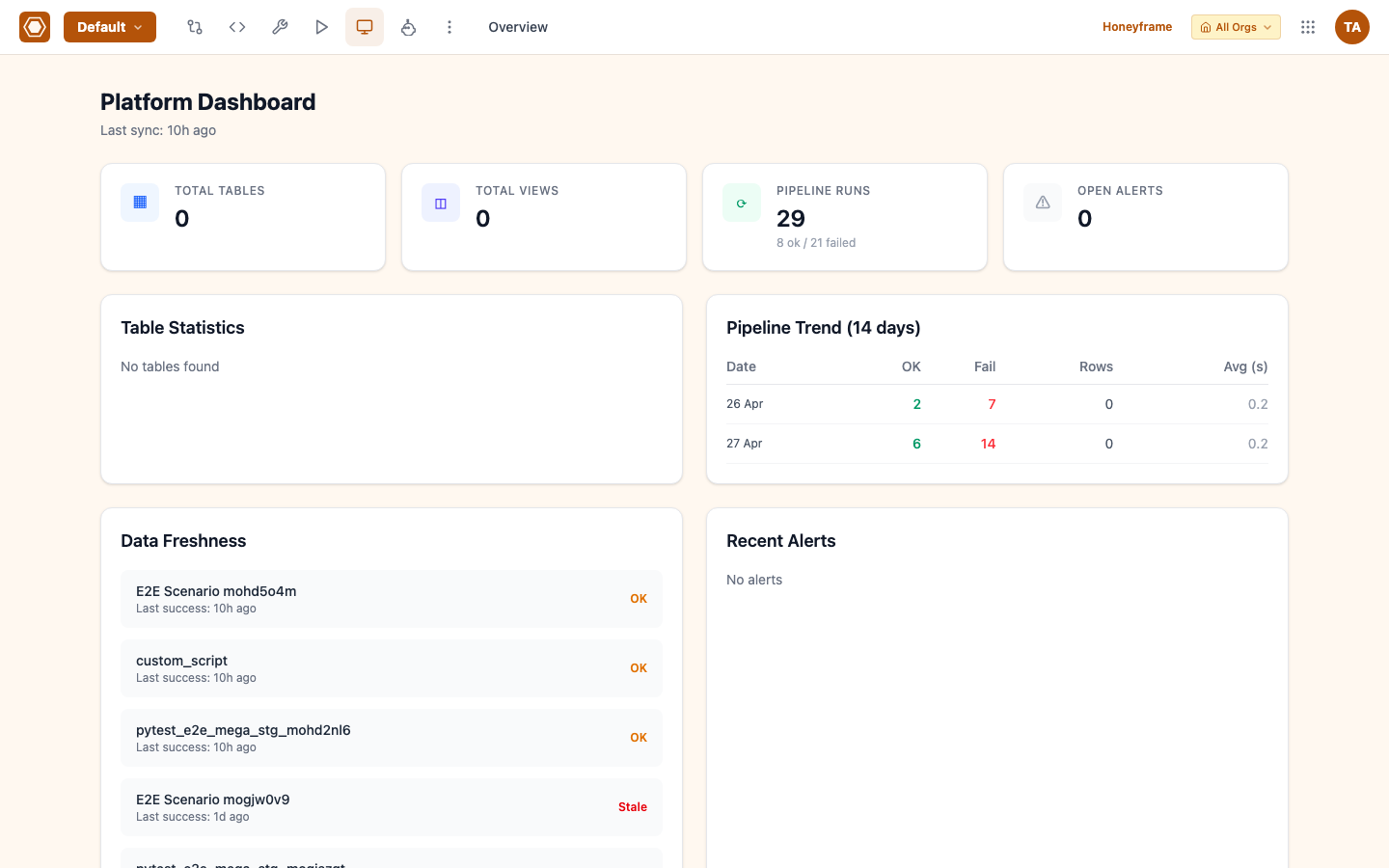
Task: Click the play run icon
Action: tap(322, 27)
